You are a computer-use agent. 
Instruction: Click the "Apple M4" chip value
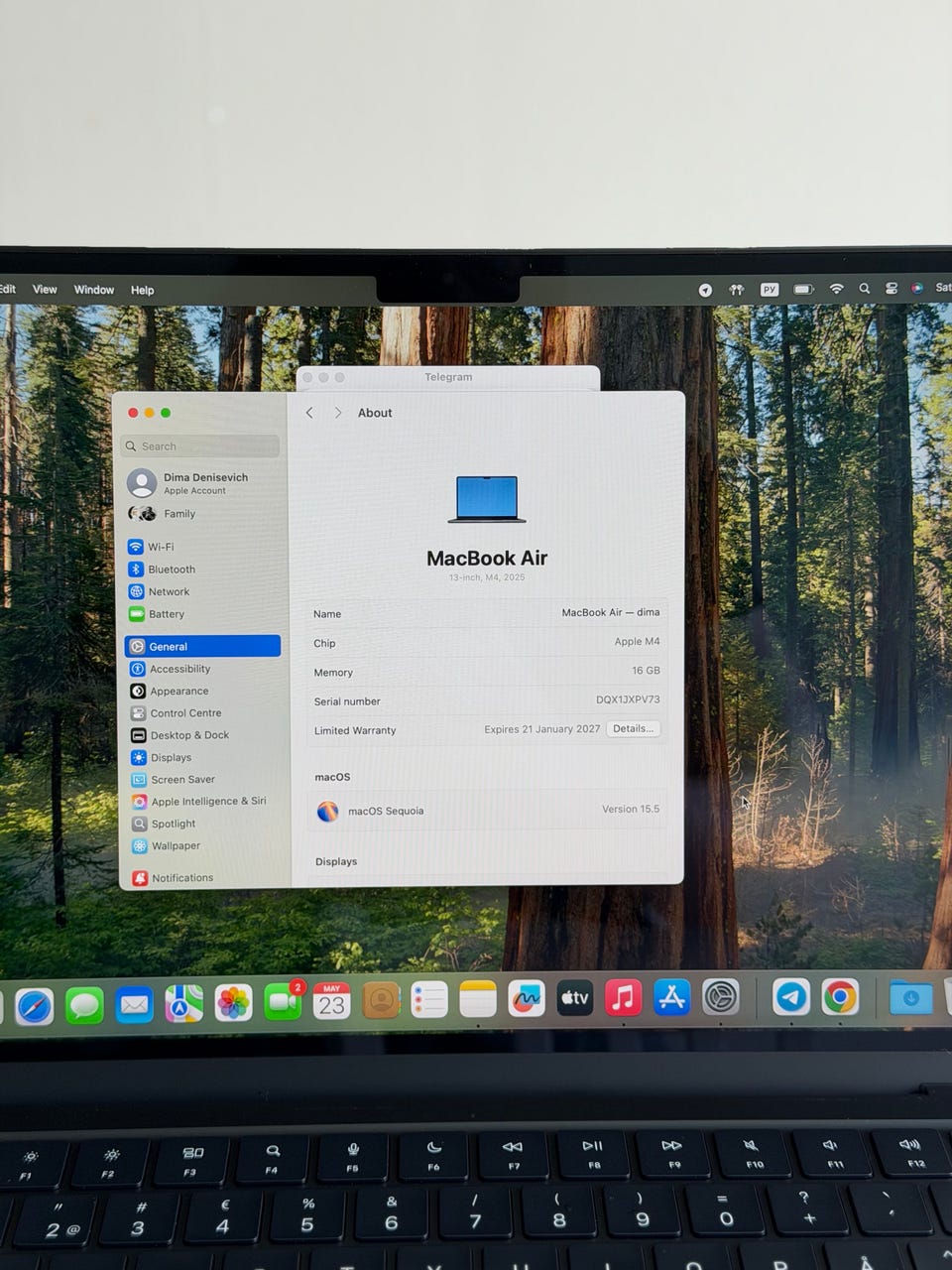tap(637, 641)
